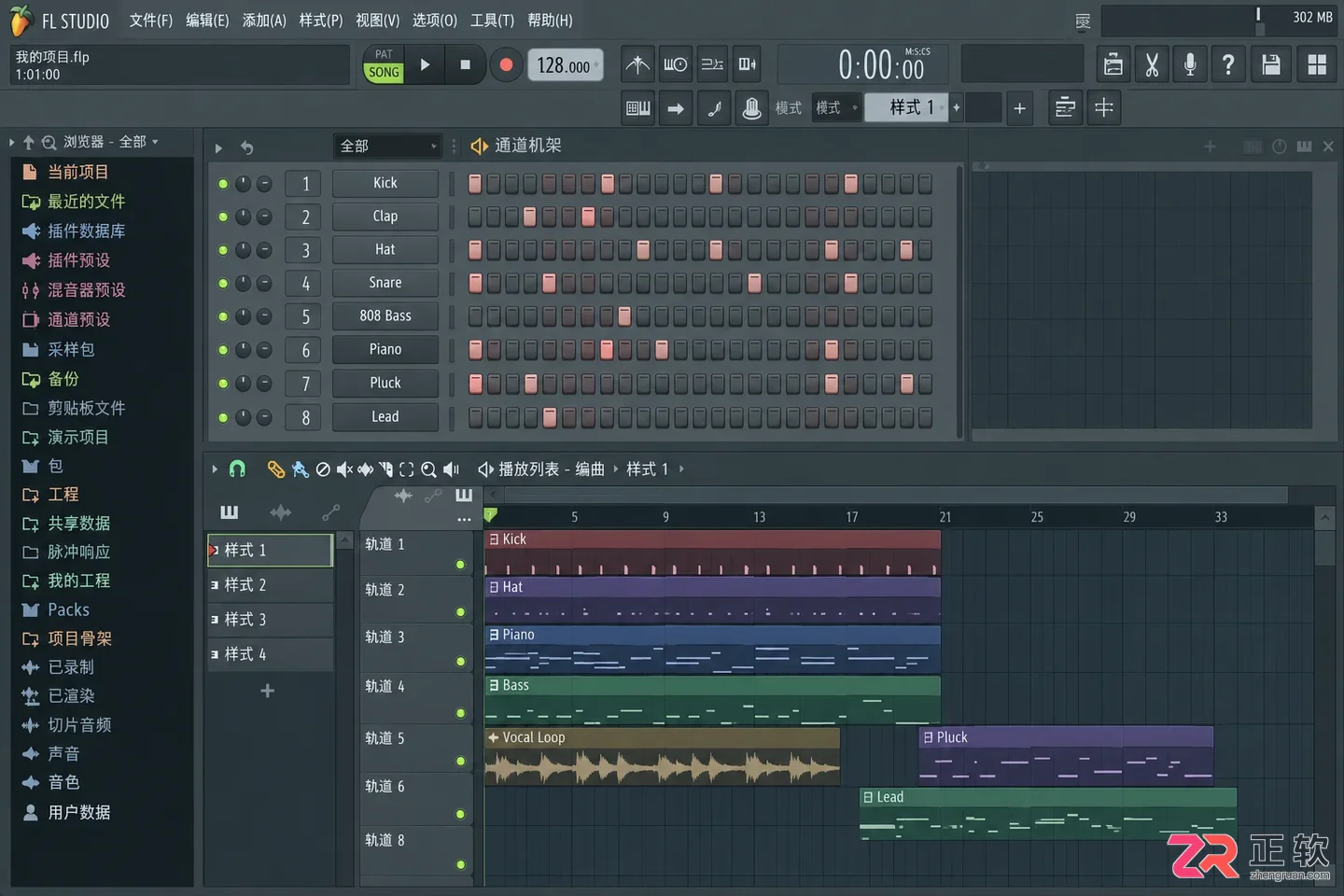The height and width of the screenshot is (896, 1344).
Task: Adjust the Kick channel first knob
Action: 244,184
